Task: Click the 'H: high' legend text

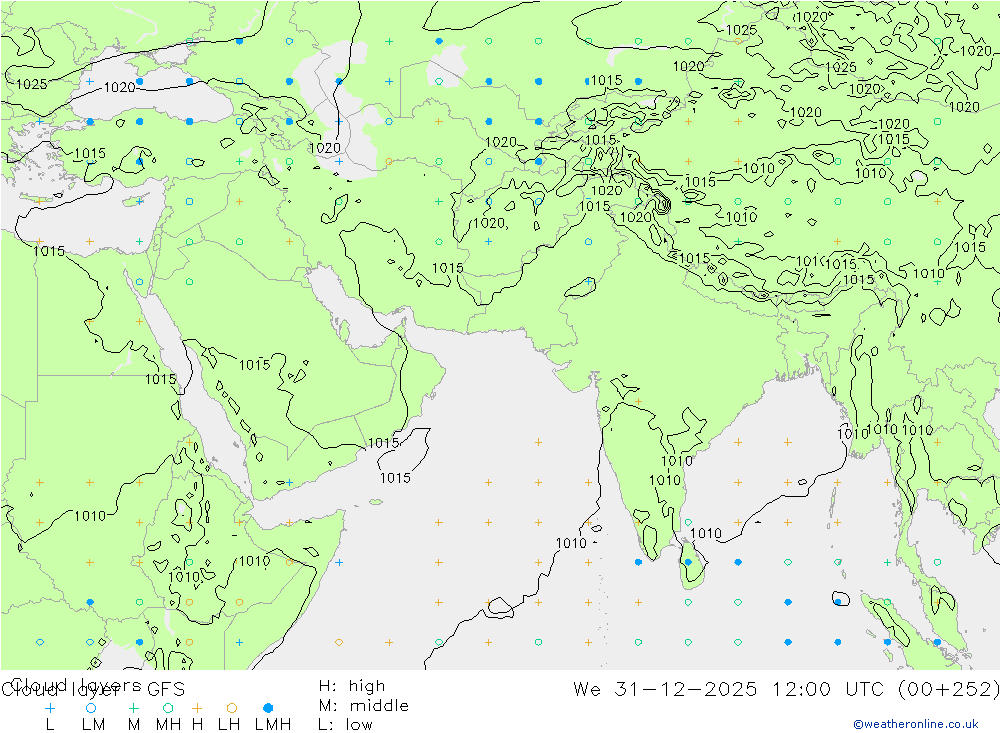Action: point(352,686)
